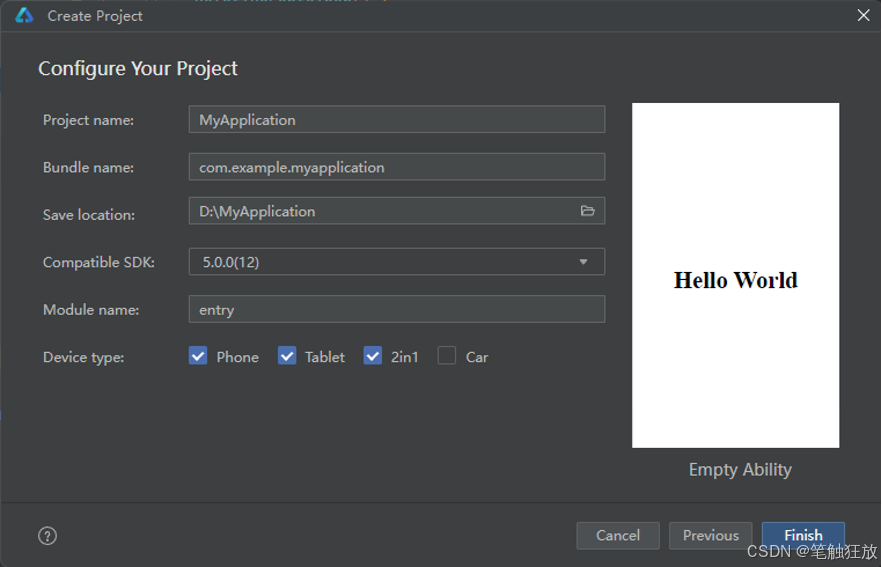Click the Phone label text

[x=237, y=357]
